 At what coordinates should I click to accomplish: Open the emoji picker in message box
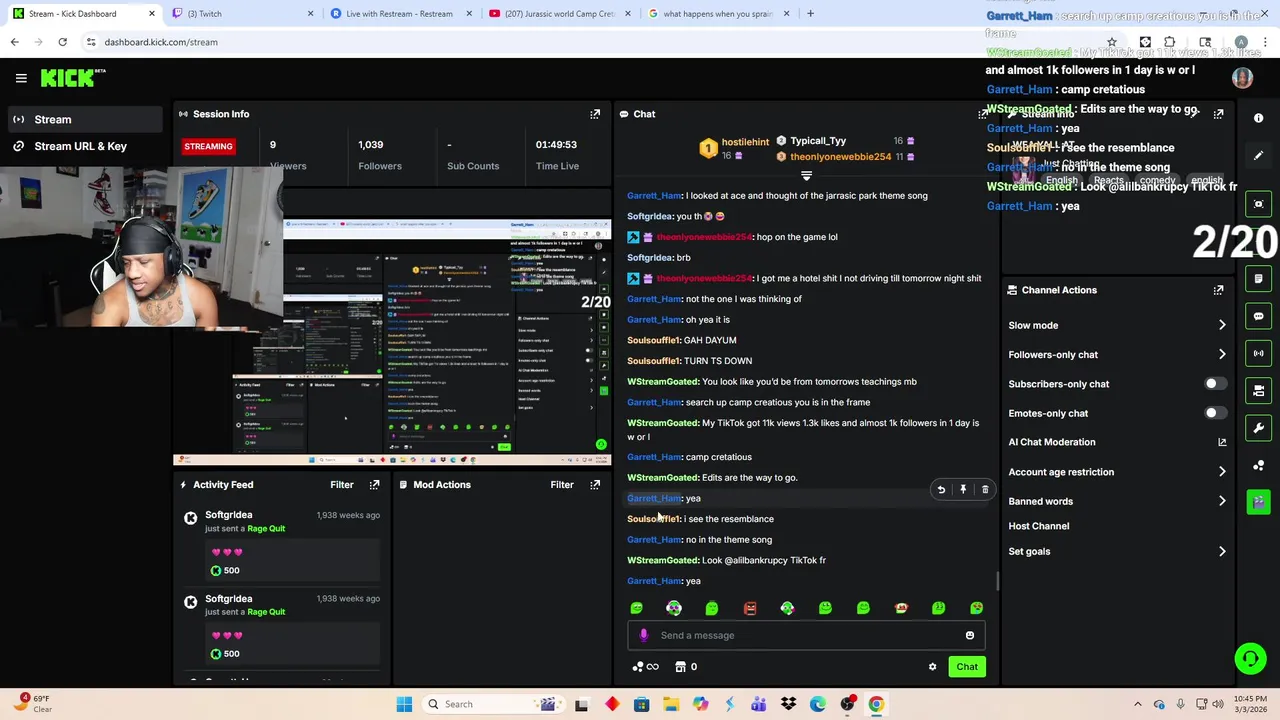point(970,635)
